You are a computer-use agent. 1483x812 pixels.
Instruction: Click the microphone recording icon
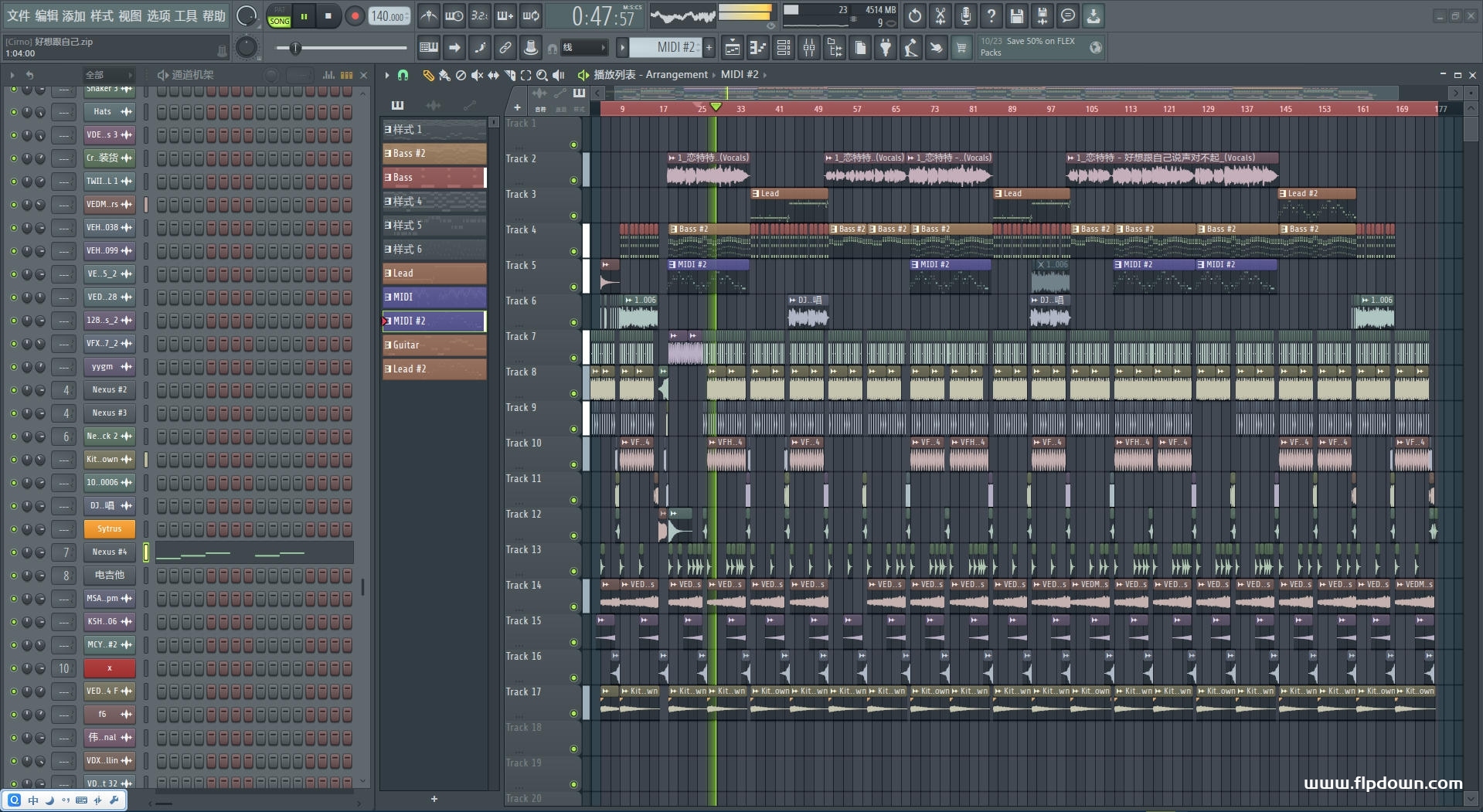965,15
